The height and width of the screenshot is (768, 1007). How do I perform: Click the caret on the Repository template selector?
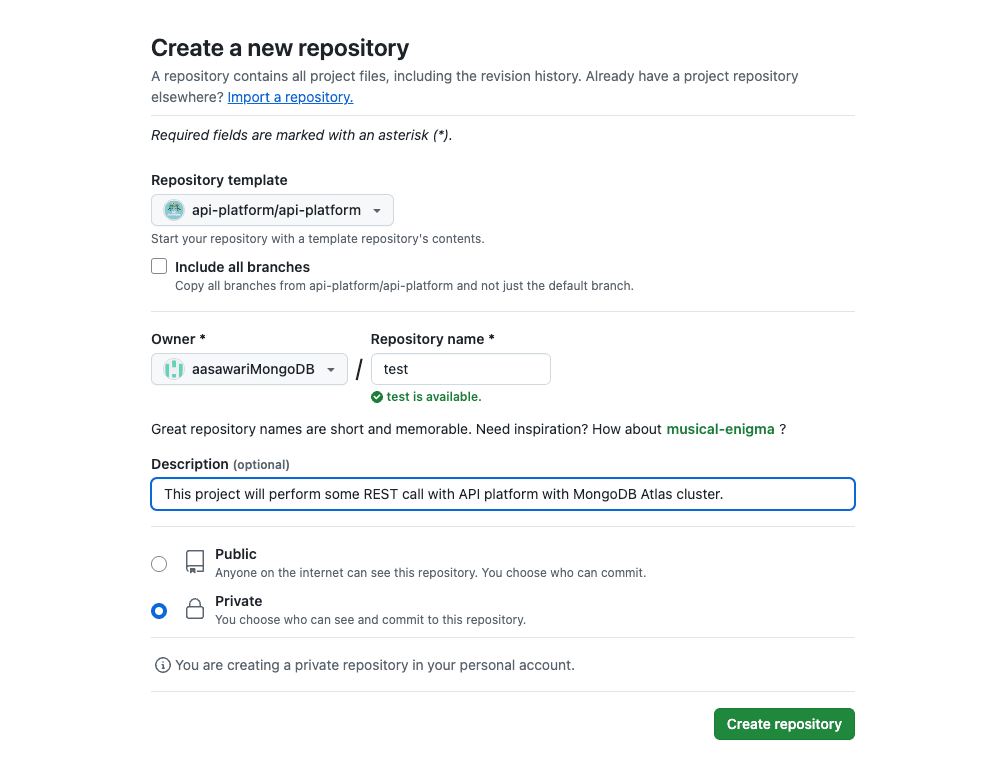point(378,210)
